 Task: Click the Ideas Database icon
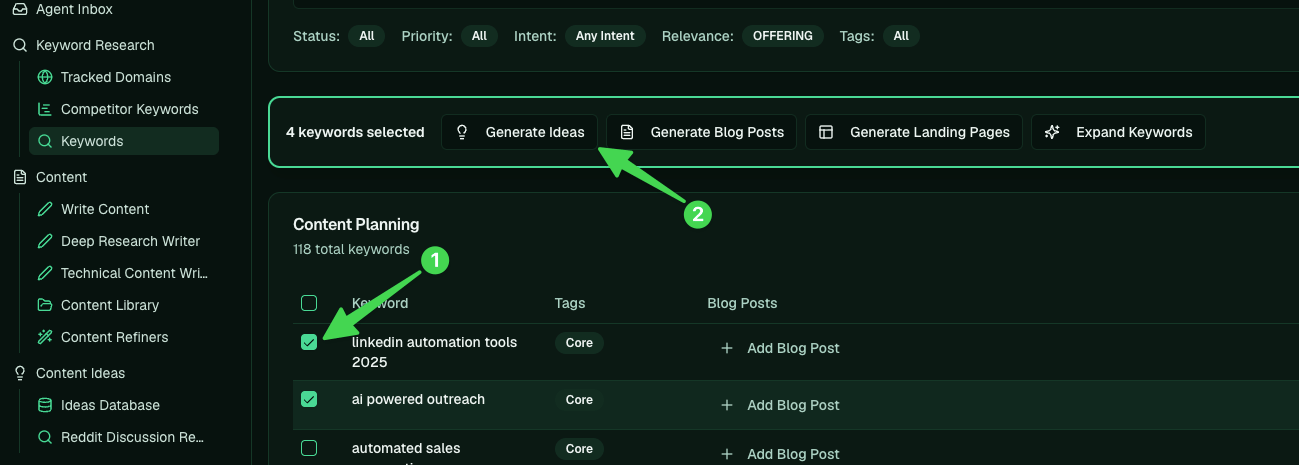(44, 405)
